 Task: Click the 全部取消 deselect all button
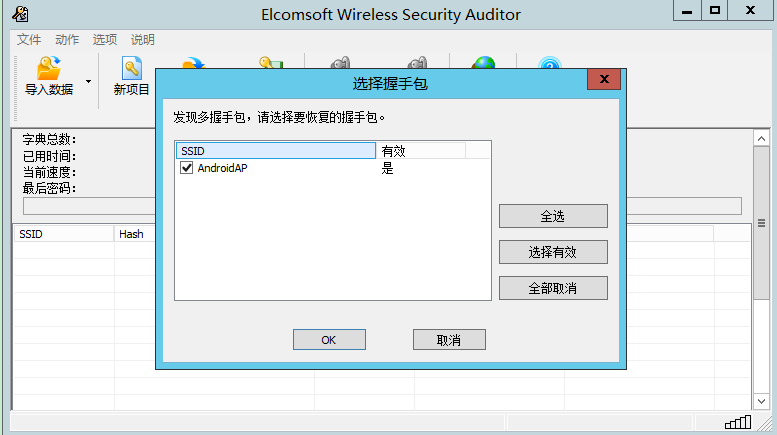pyautogui.click(x=553, y=288)
